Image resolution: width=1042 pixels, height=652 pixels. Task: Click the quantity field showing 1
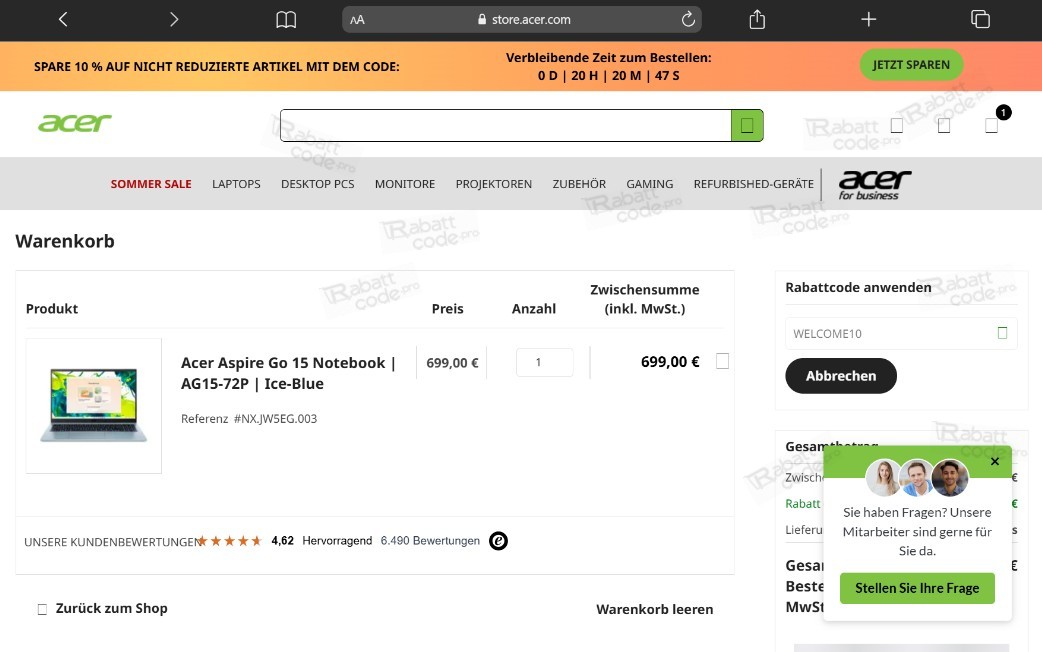click(x=544, y=362)
